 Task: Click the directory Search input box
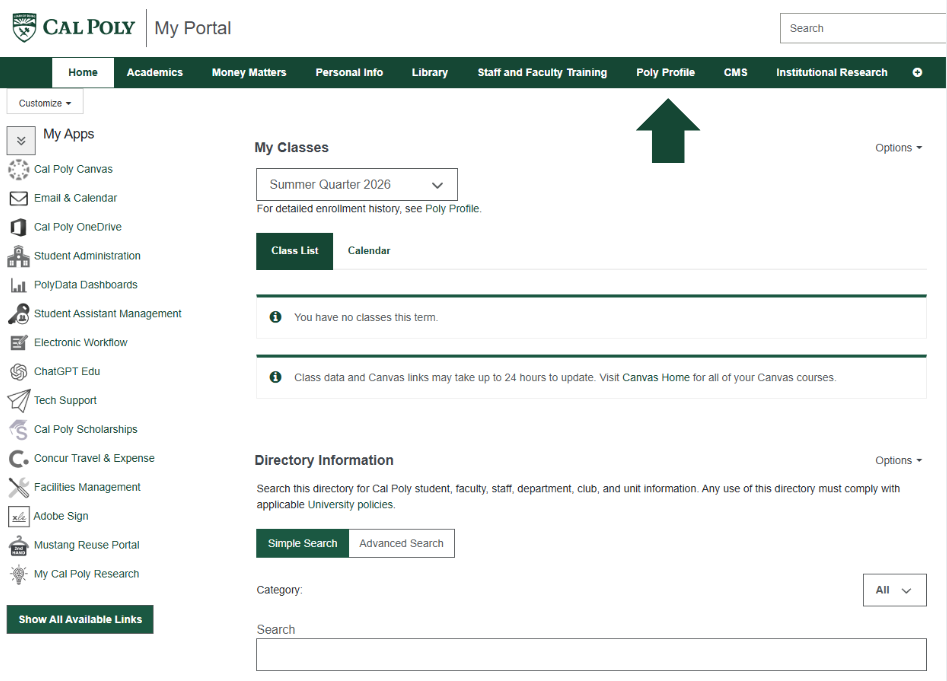[x=591, y=654]
